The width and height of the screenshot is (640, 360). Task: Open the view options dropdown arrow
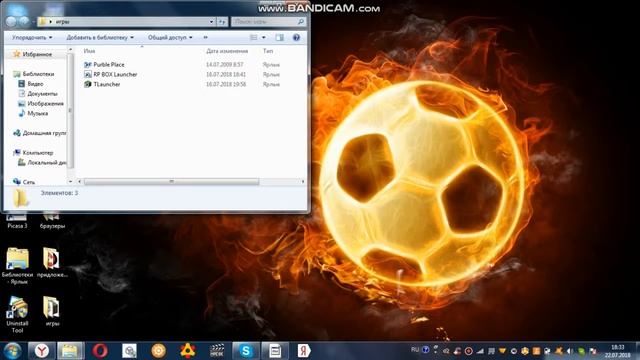point(264,38)
